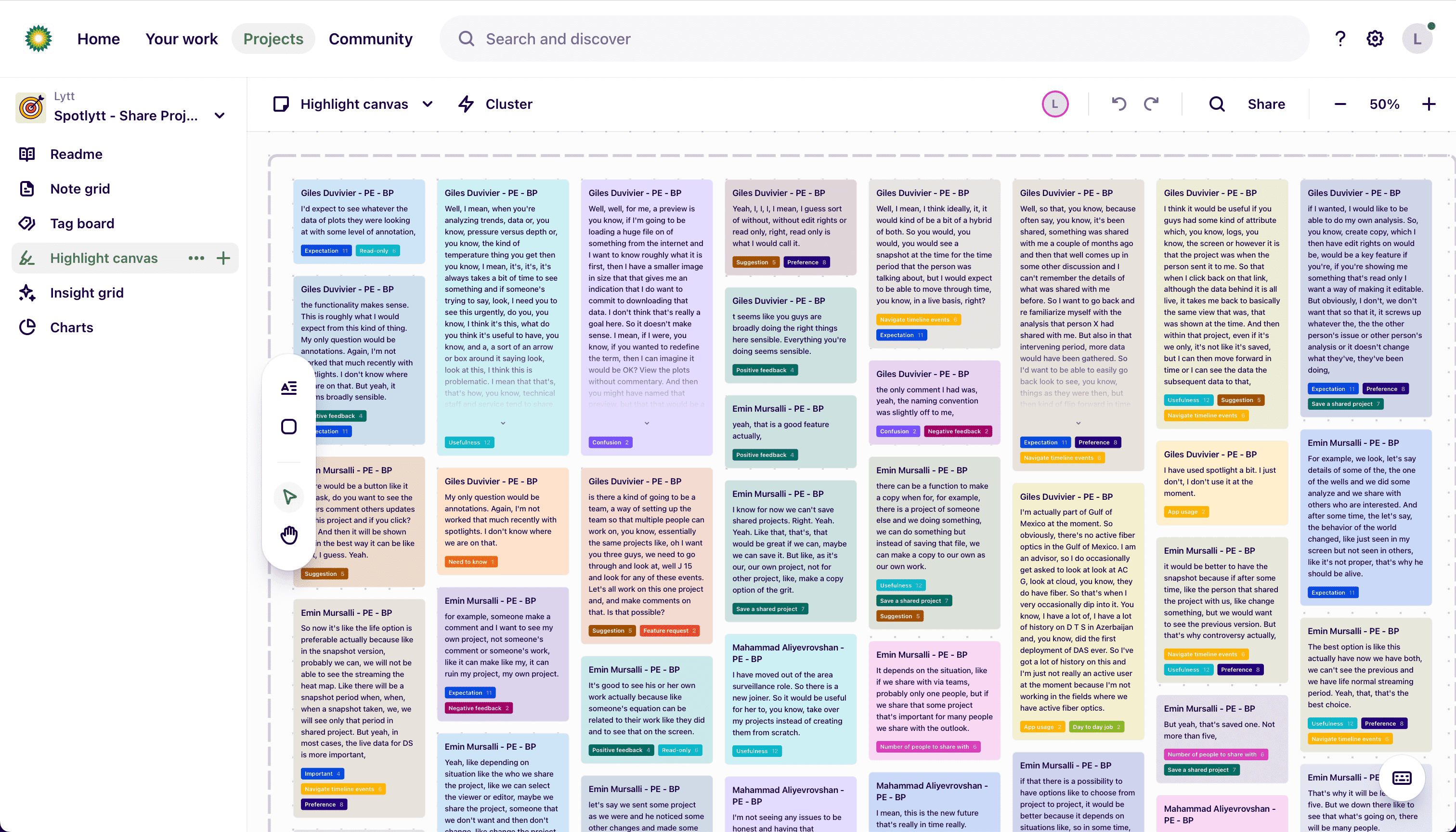Activate the hand pan tool
The height and width of the screenshot is (832, 1456).
pyautogui.click(x=289, y=535)
